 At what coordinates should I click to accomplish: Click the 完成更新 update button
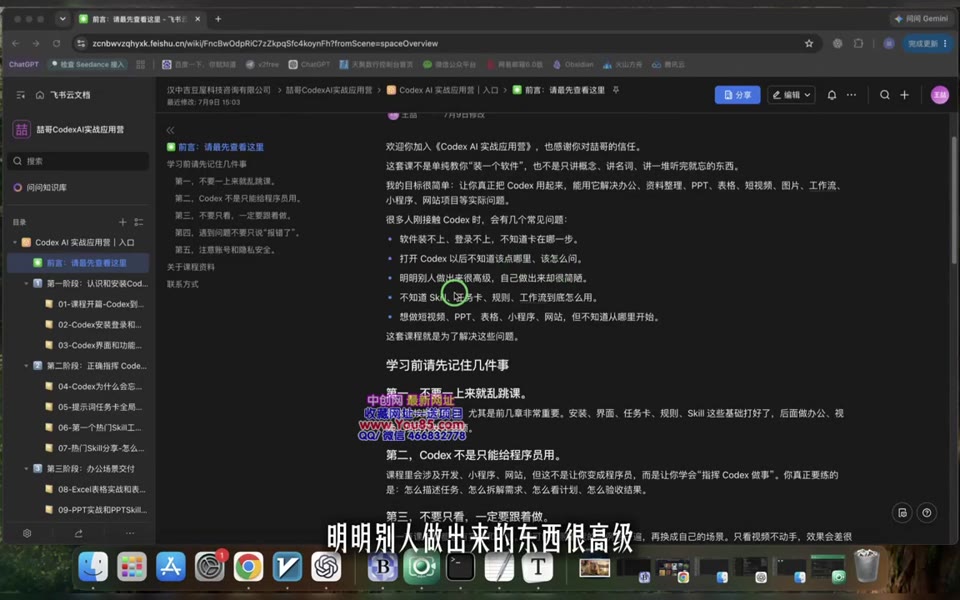(927, 43)
